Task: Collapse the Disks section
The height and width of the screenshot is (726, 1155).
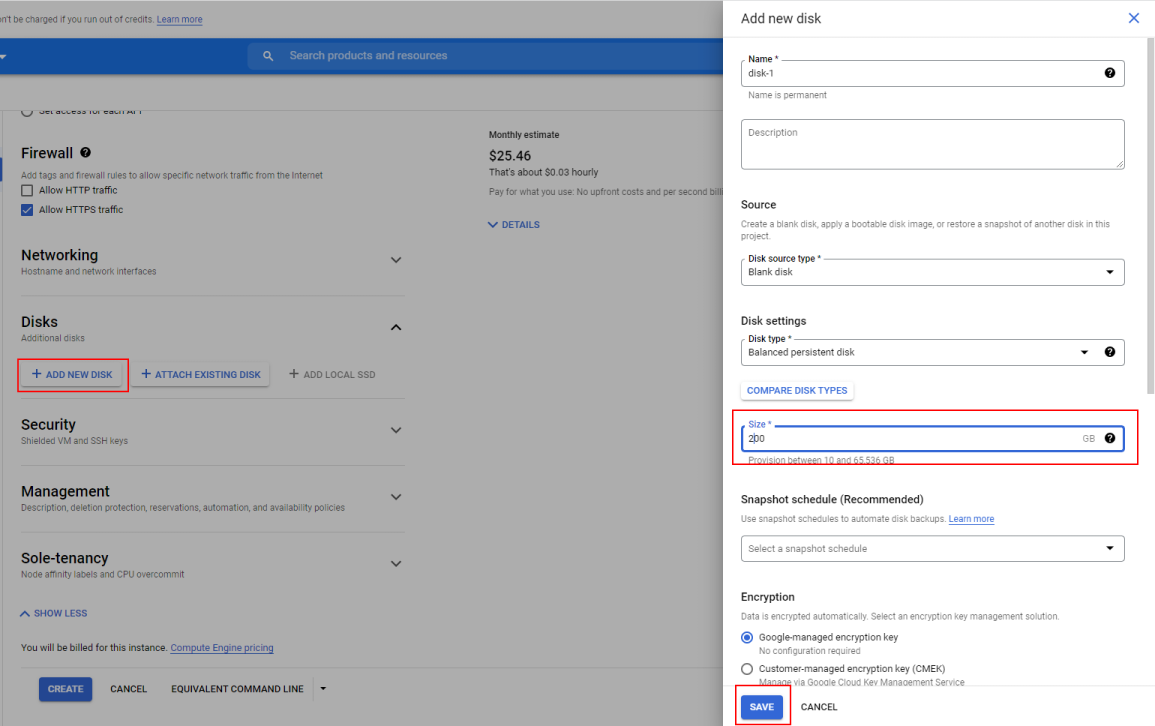Action: coord(396,327)
